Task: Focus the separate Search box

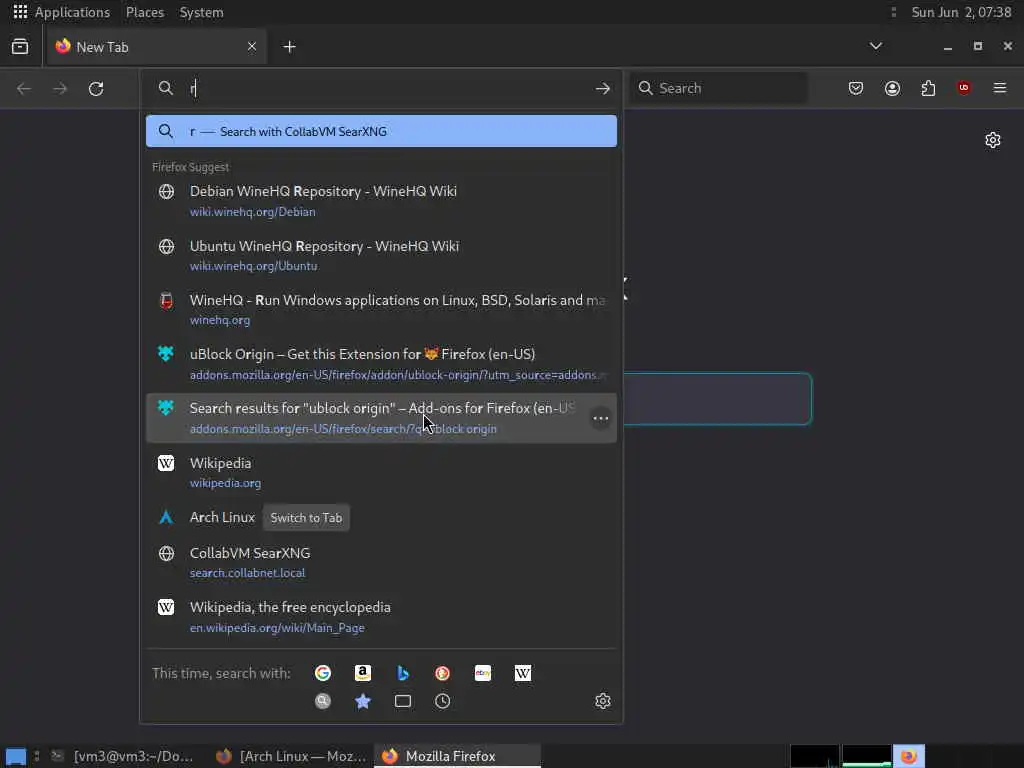Action: click(719, 88)
